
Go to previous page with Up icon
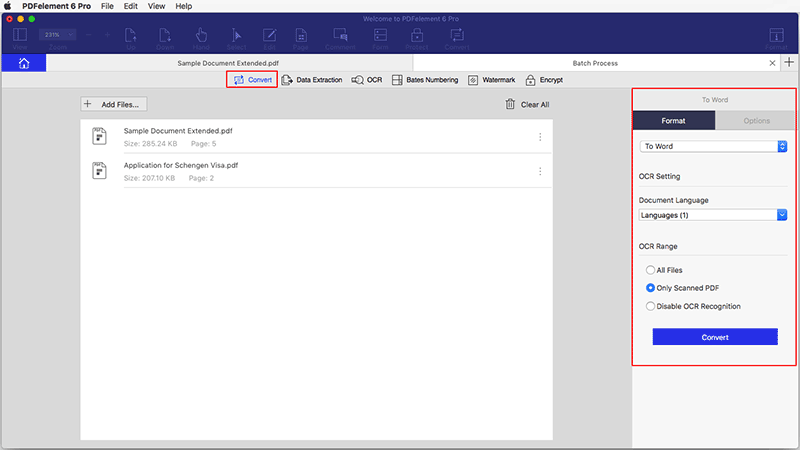click(x=131, y=38)
